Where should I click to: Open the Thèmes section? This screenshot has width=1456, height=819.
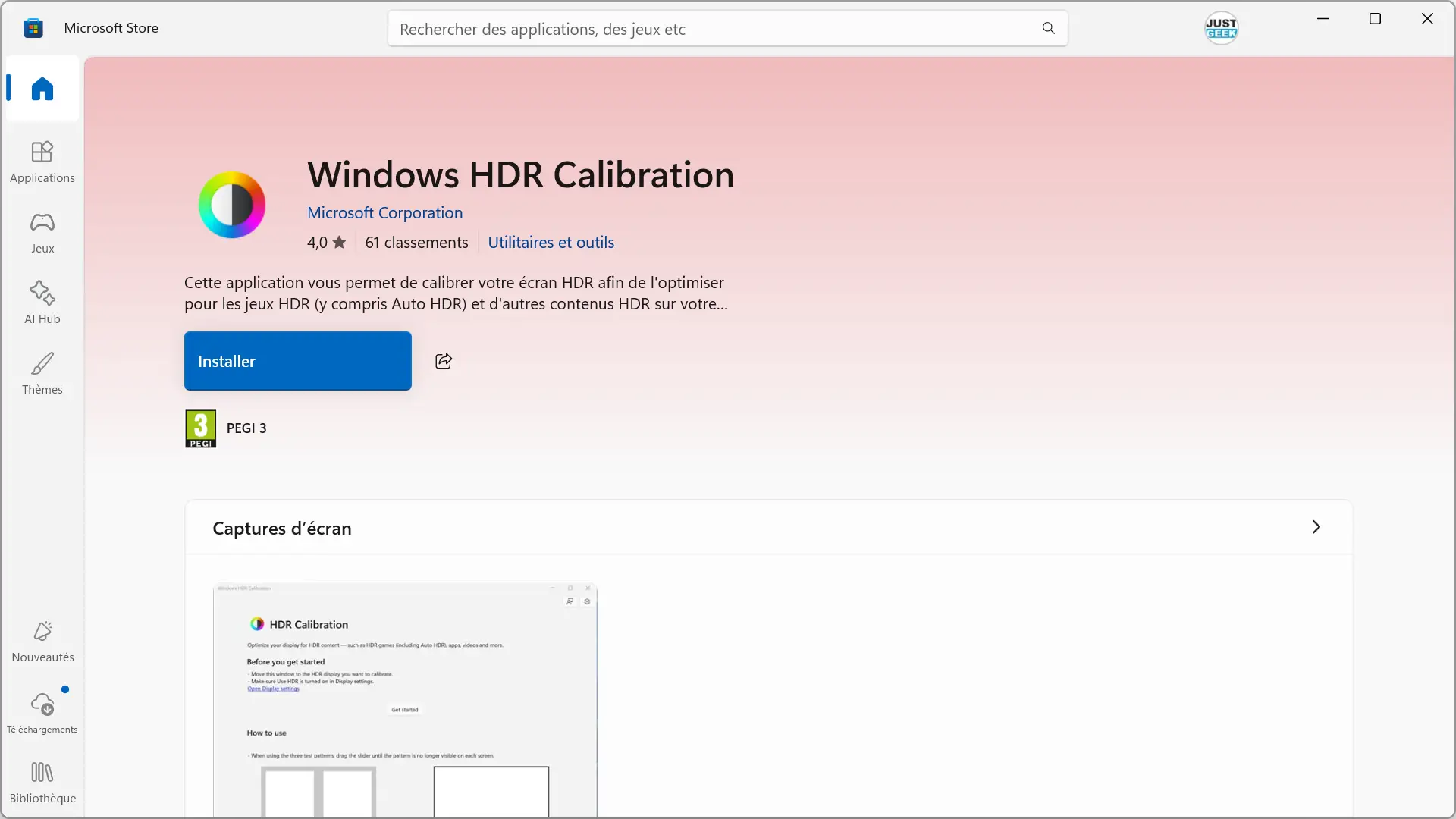[x=42, y=373]
